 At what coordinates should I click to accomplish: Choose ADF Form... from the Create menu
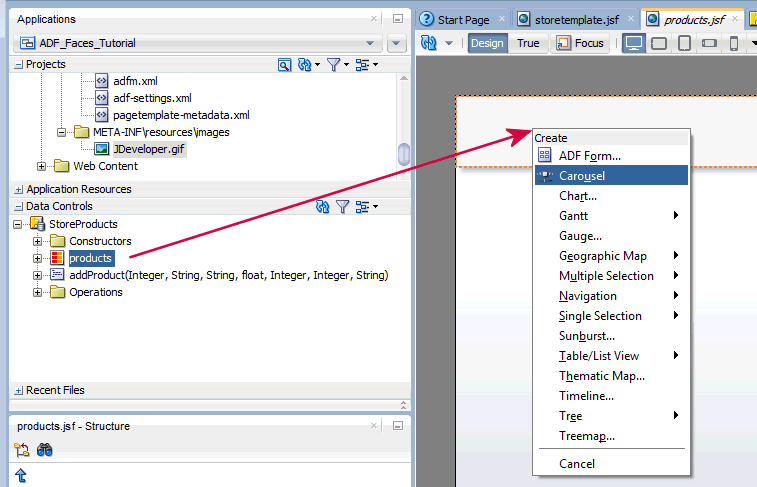pos(611,155)
